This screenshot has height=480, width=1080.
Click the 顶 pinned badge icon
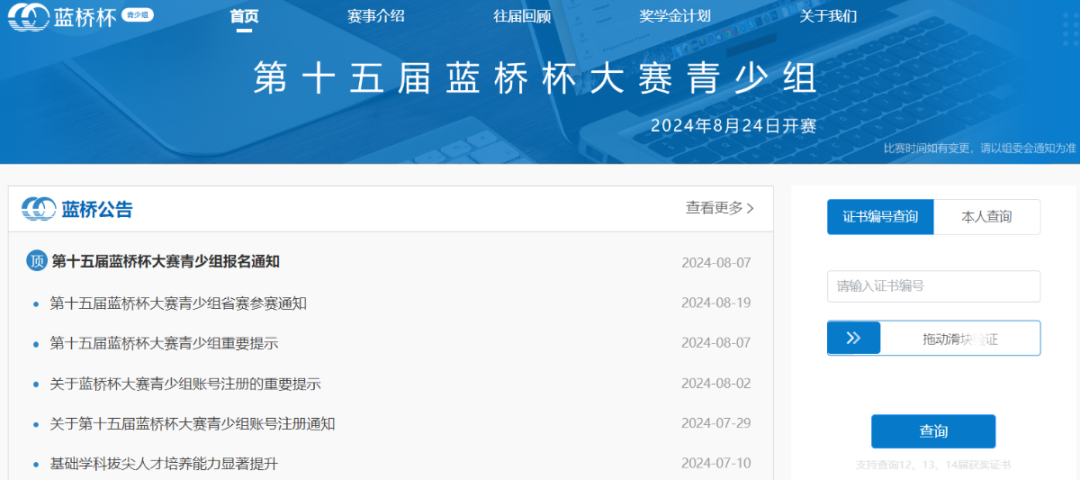37,262
